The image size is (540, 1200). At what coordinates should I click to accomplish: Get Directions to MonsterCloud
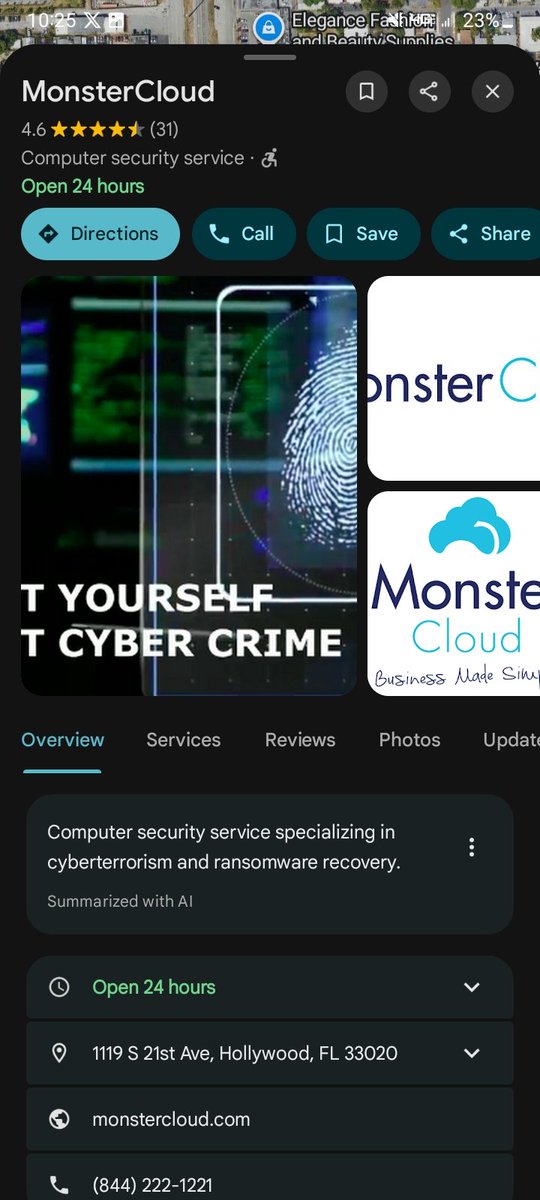100,234
